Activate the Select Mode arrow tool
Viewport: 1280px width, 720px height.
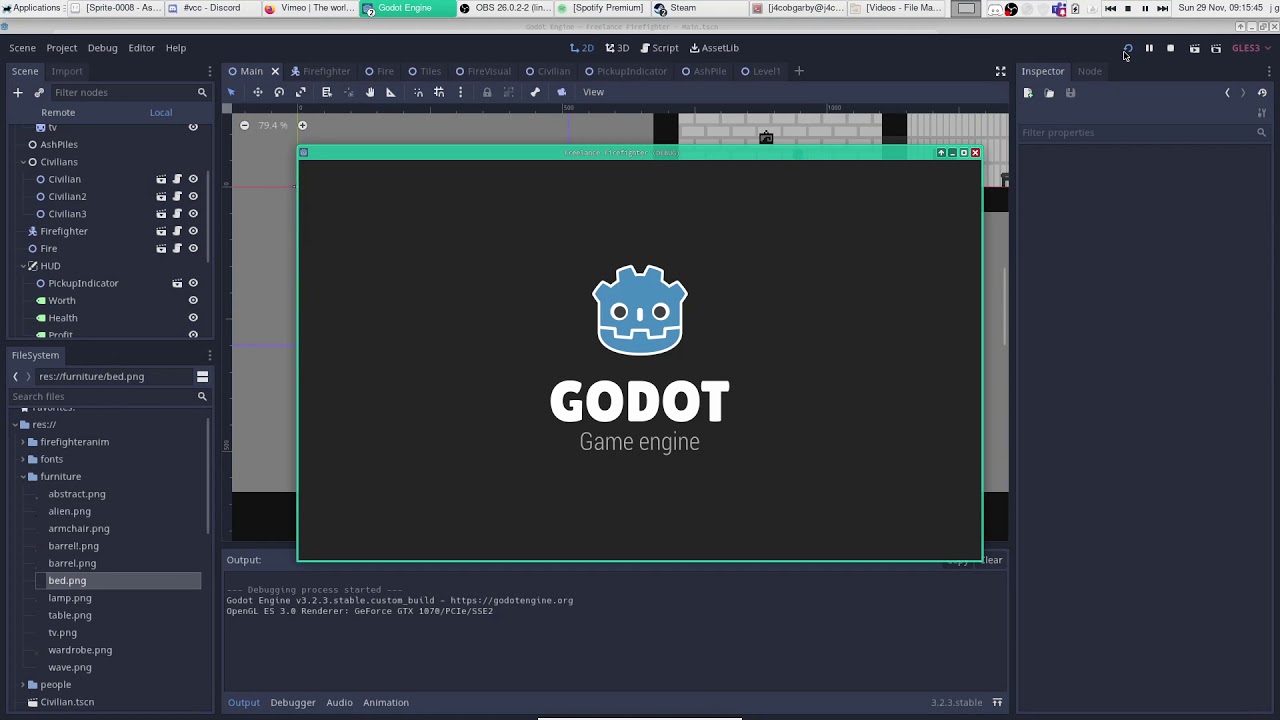[x=231, y=92]
